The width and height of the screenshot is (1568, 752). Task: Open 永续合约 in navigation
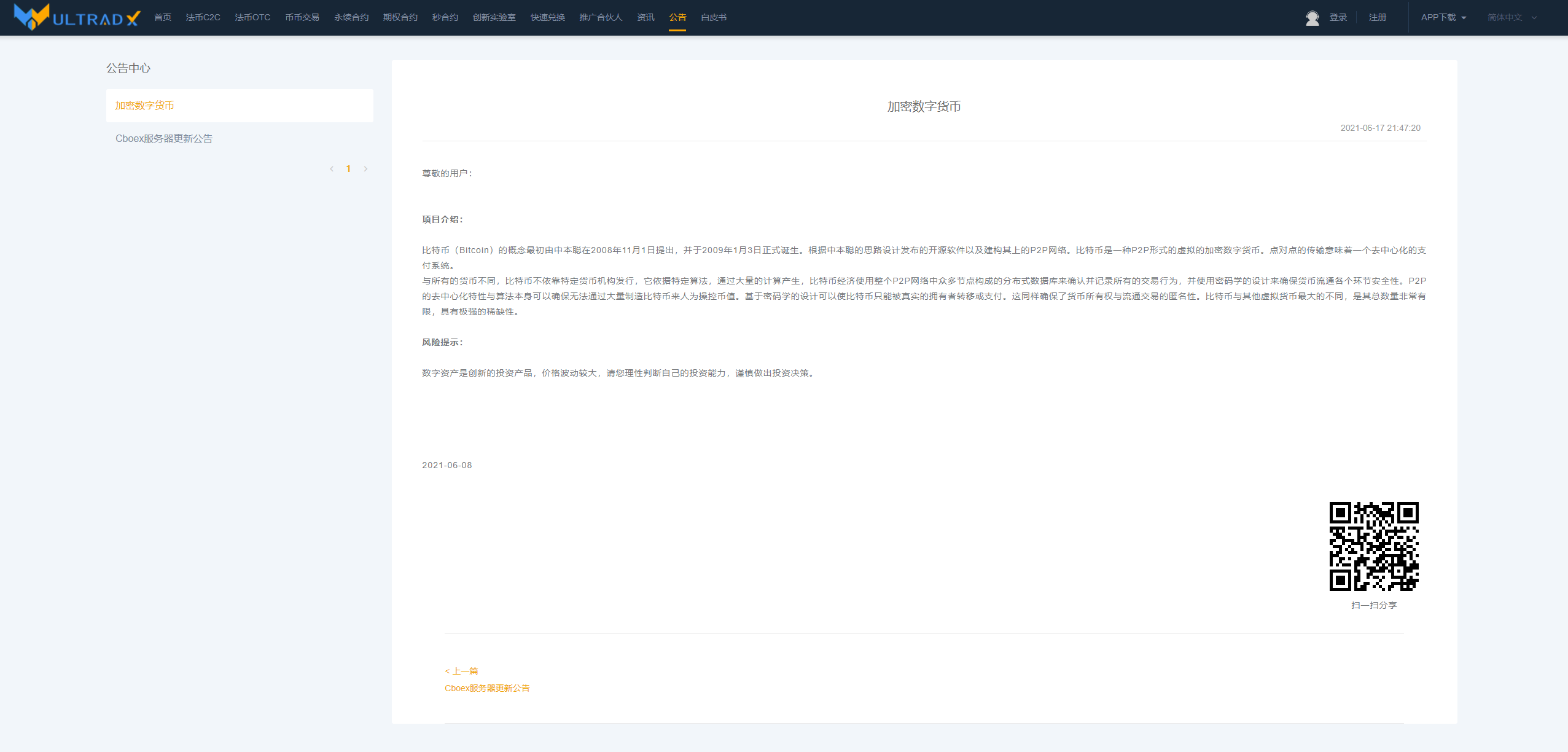[x=351, y=18]
